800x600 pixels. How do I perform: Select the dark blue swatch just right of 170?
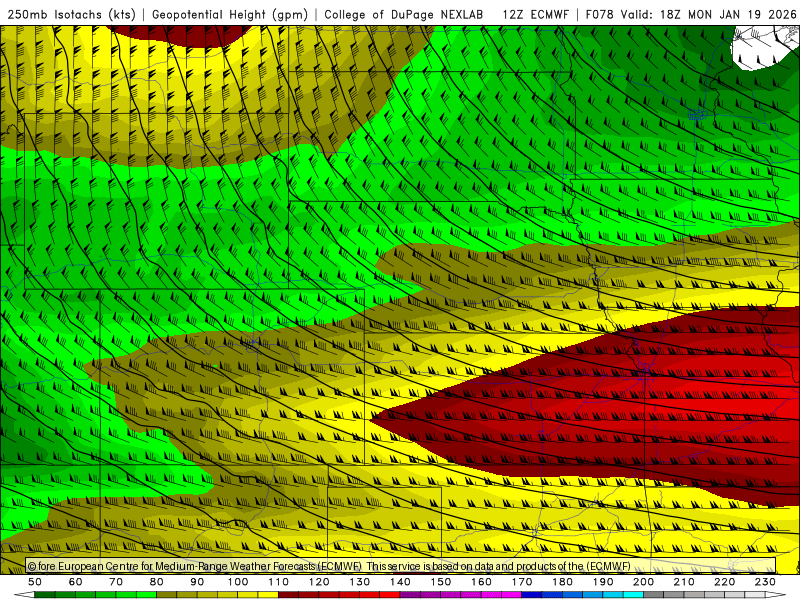532,595
